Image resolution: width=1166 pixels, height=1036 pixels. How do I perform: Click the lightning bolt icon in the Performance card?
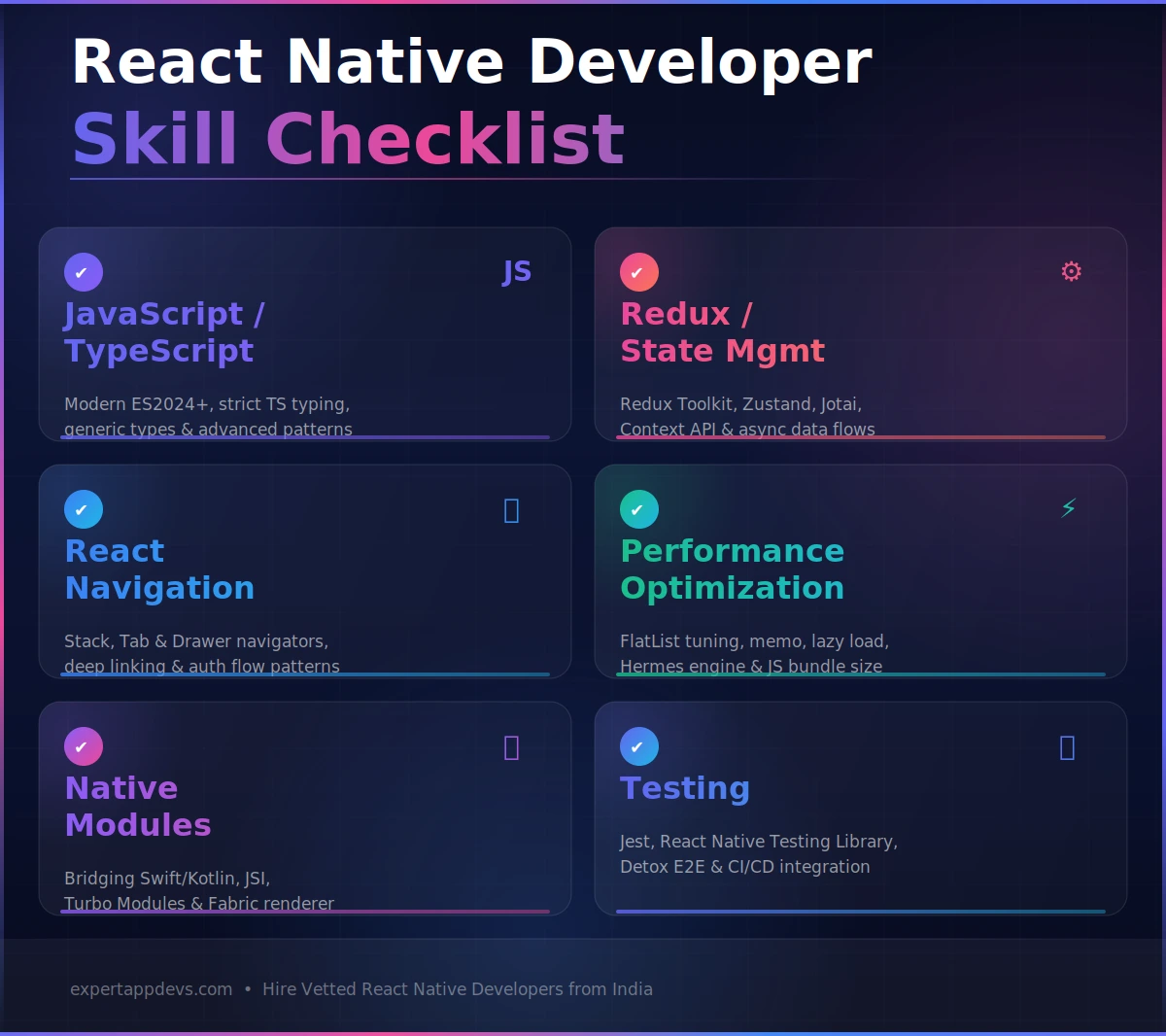click(x=1068, y=507)
